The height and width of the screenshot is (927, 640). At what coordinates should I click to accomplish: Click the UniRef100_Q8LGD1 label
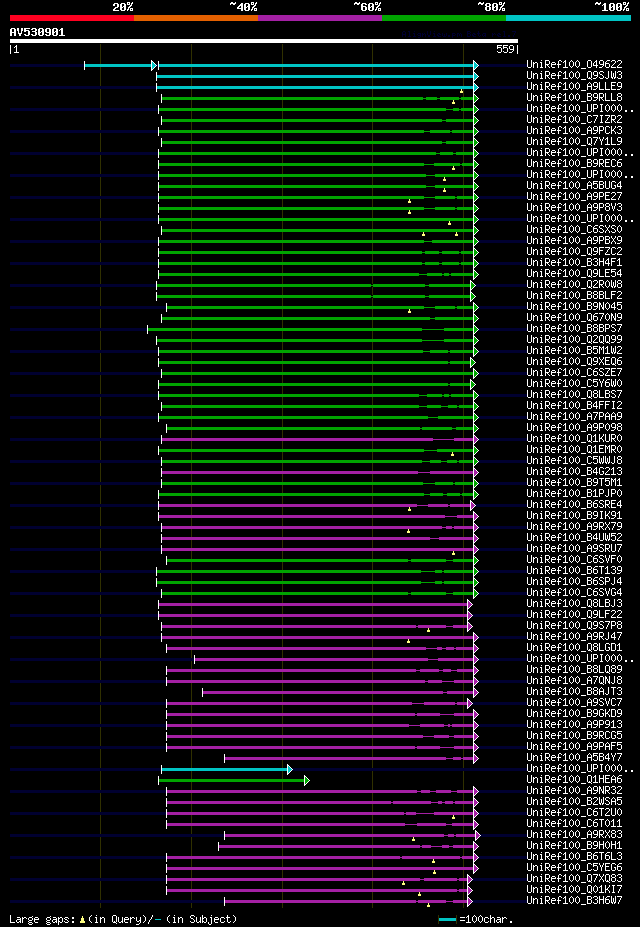tap(574, 648)
